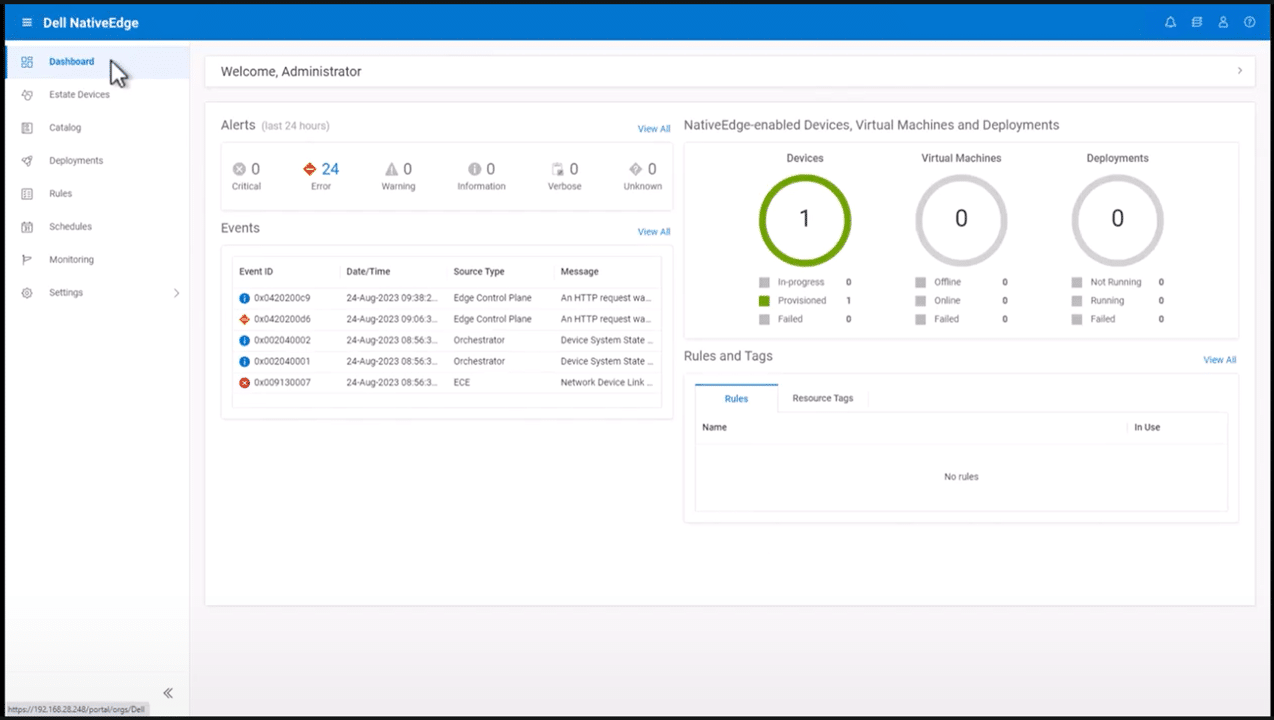Switch to the Rules tab
Screen dimensions: 1274x720
(736, 398)
